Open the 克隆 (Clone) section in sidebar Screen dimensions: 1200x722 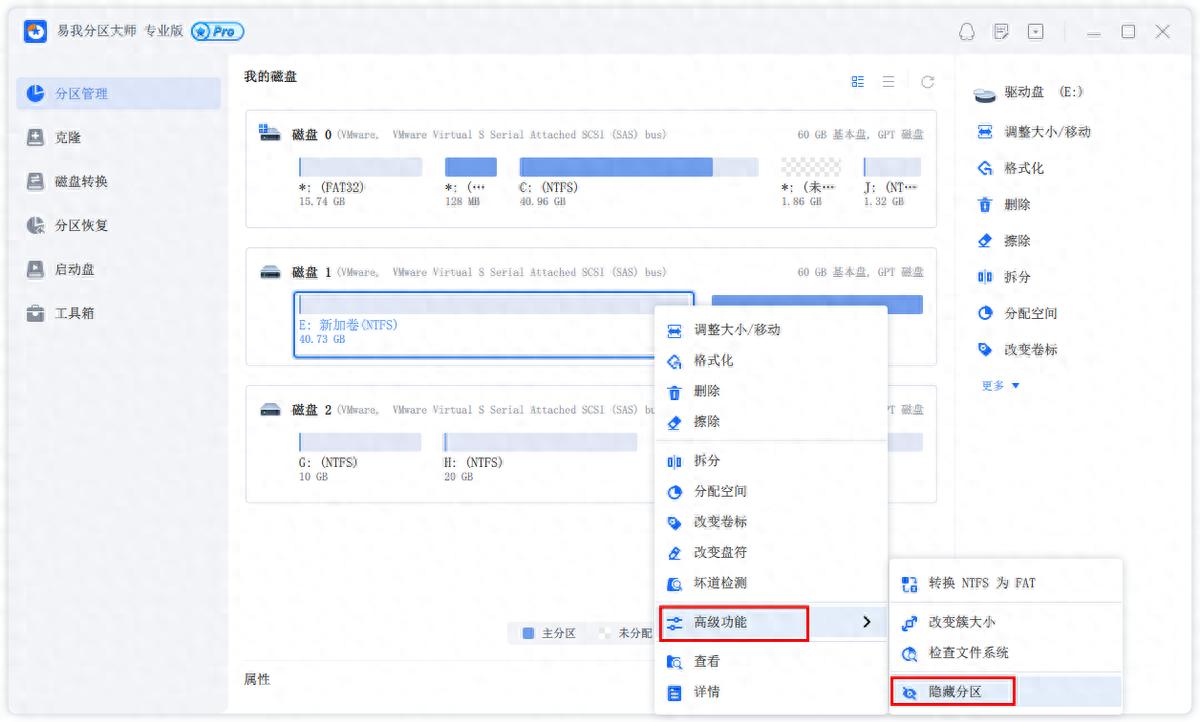[x=60, y=137]
